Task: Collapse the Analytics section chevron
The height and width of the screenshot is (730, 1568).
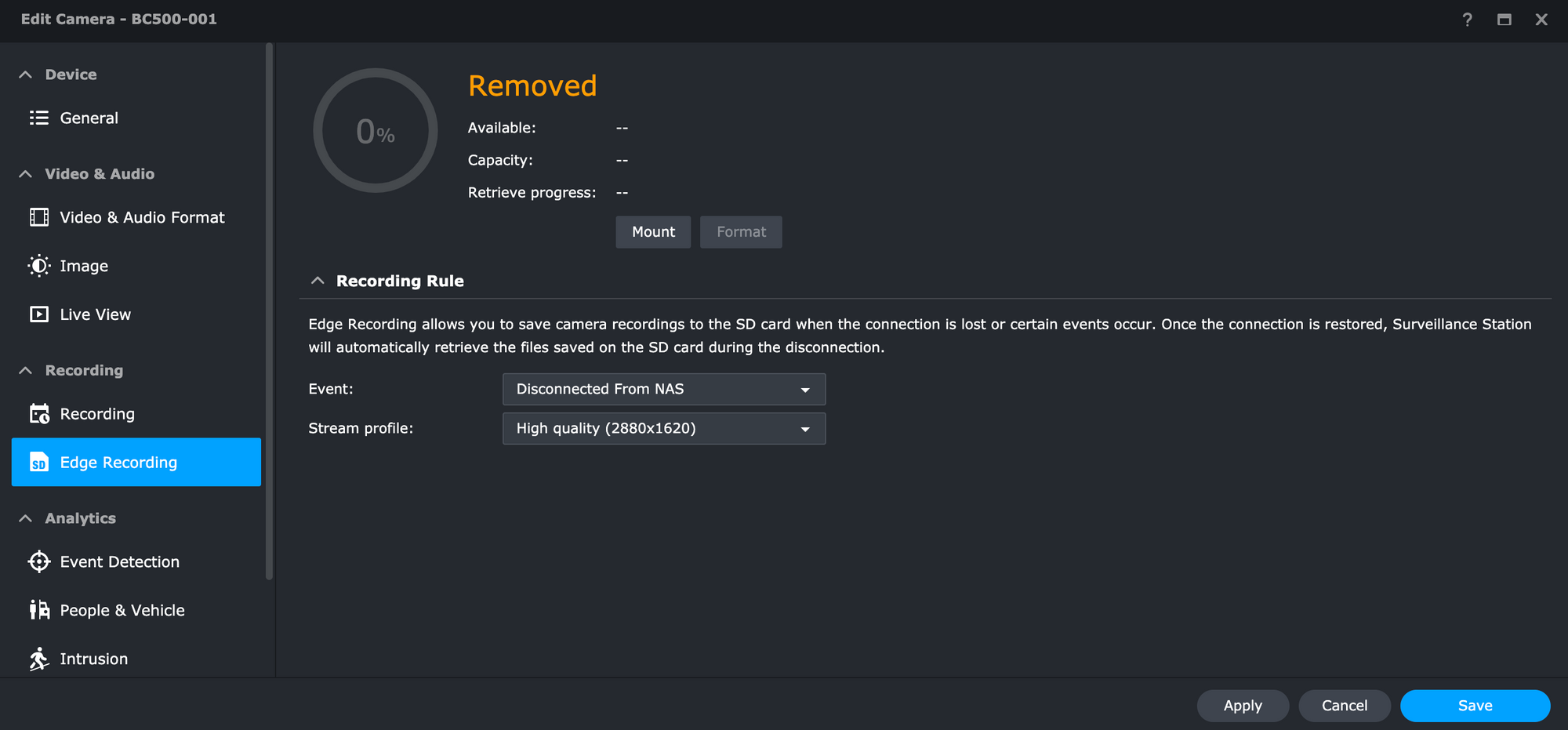Action: tap(25, 518)
